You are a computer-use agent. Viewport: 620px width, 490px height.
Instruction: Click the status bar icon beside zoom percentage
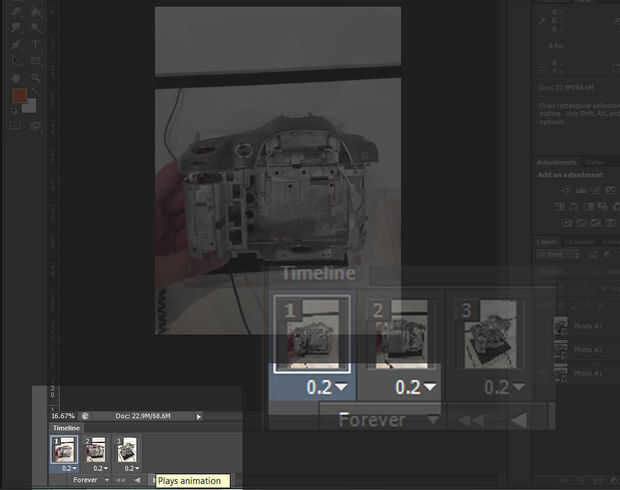click(85, 416)
